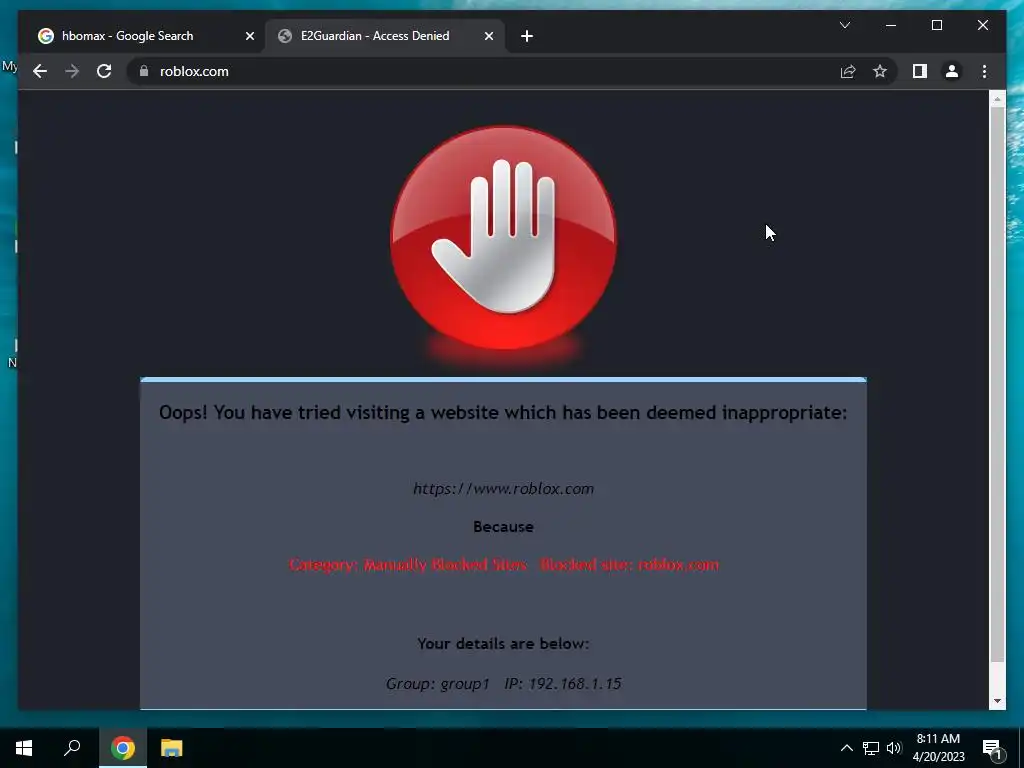Close the Chrome window
Viewport: 1024px width, 768px height.
point(982,25)
